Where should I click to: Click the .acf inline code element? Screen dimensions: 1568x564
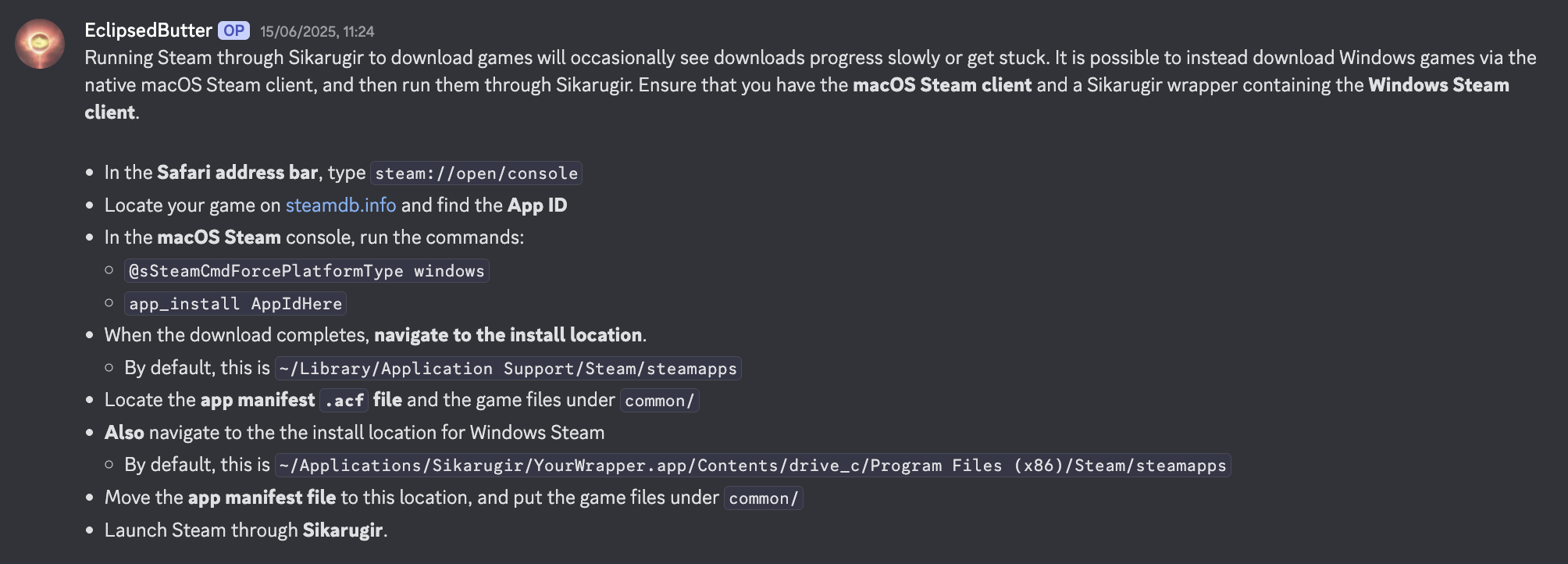coord(344,400)
